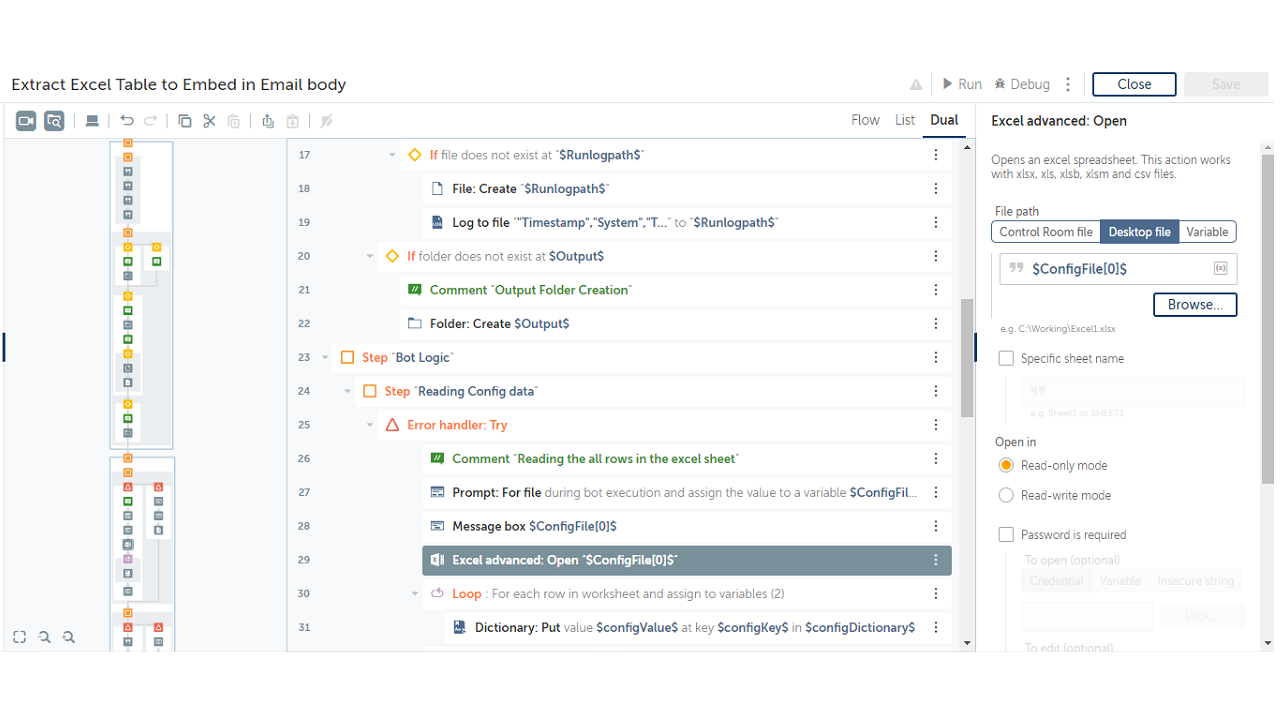Collapse the Loop on line 30
Viewport: 1280px width, 720px height.
[415, 594]
